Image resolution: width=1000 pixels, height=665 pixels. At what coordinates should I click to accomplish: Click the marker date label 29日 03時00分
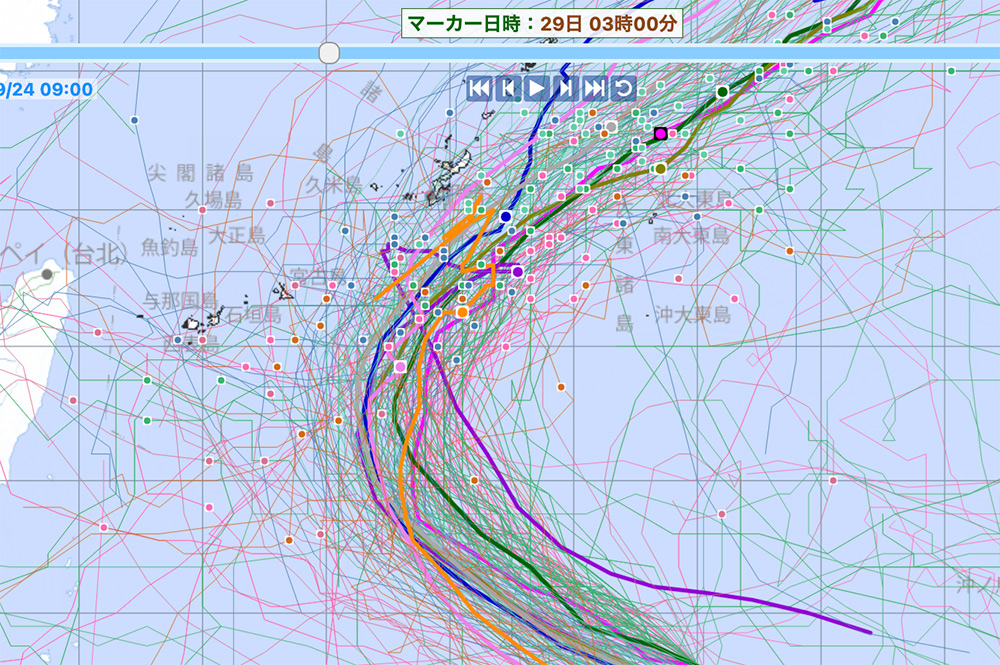(x=542, y=24)
